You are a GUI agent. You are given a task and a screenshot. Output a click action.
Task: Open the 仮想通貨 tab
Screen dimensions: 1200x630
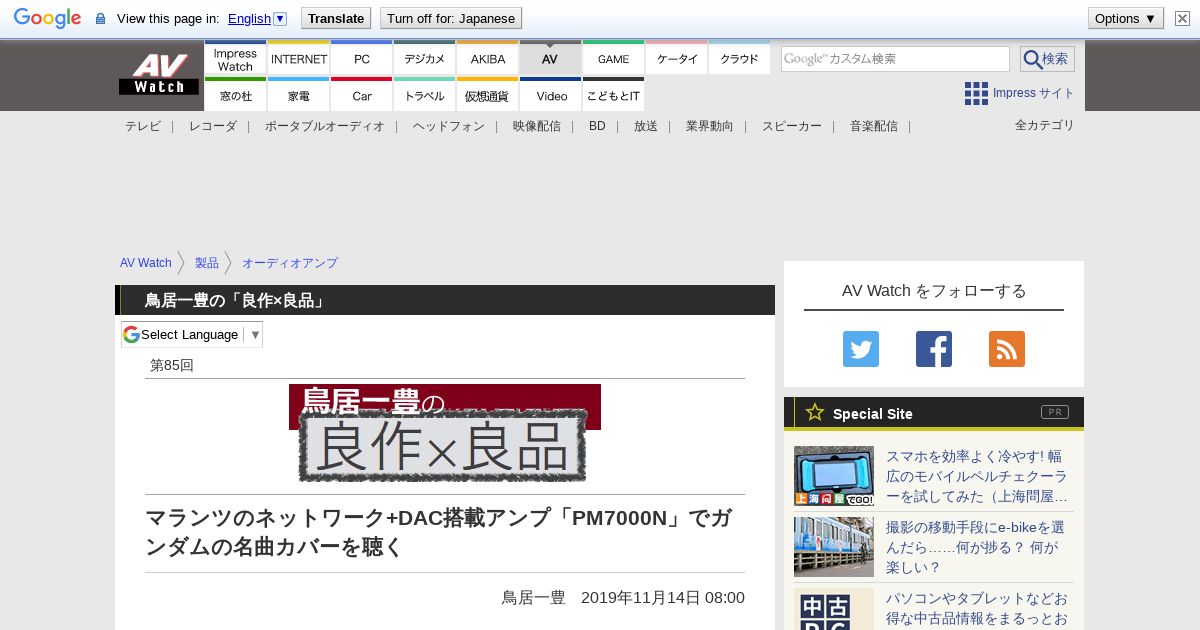coord(488,95)
